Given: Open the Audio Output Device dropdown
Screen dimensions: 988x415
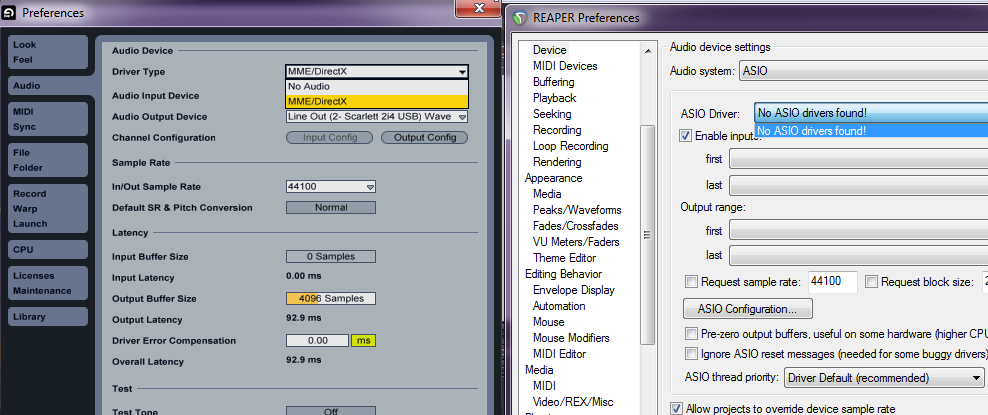Looking at the screenshot, I should click(x=377, y=117).
